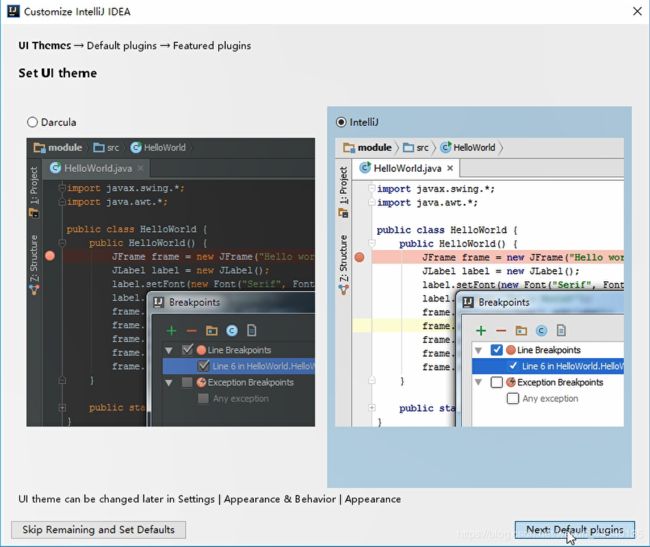650x547 pixels.
Task: Click the UI Themes breadcrumb step
Action: point(45,46)
